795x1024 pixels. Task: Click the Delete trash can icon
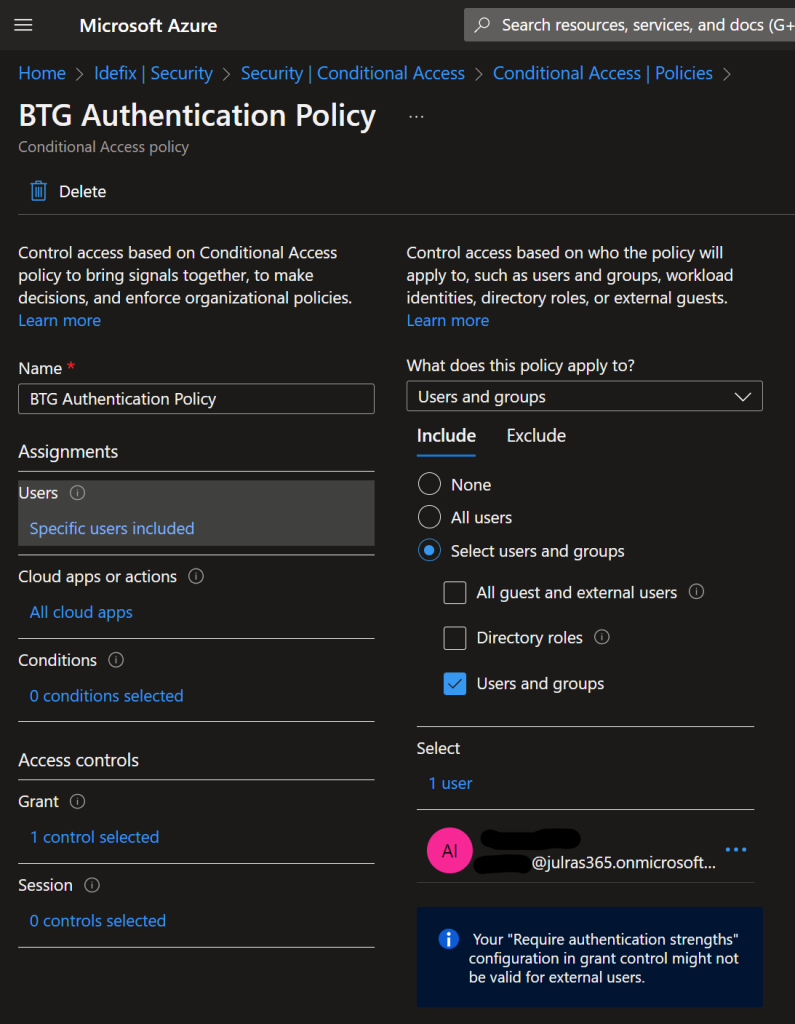[x=39, y=191]
